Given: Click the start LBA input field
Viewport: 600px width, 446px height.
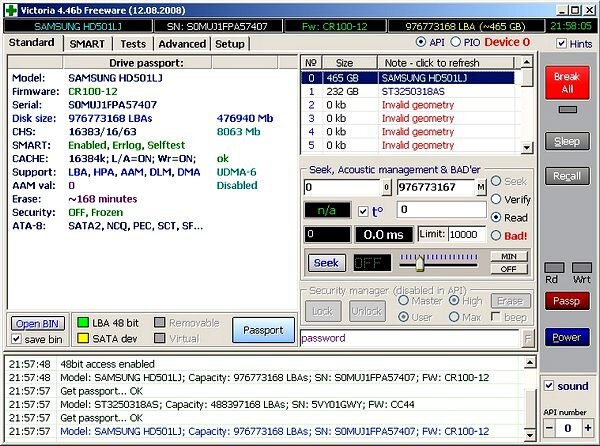Looking at the screenshot, I should [x=342, y=187].
